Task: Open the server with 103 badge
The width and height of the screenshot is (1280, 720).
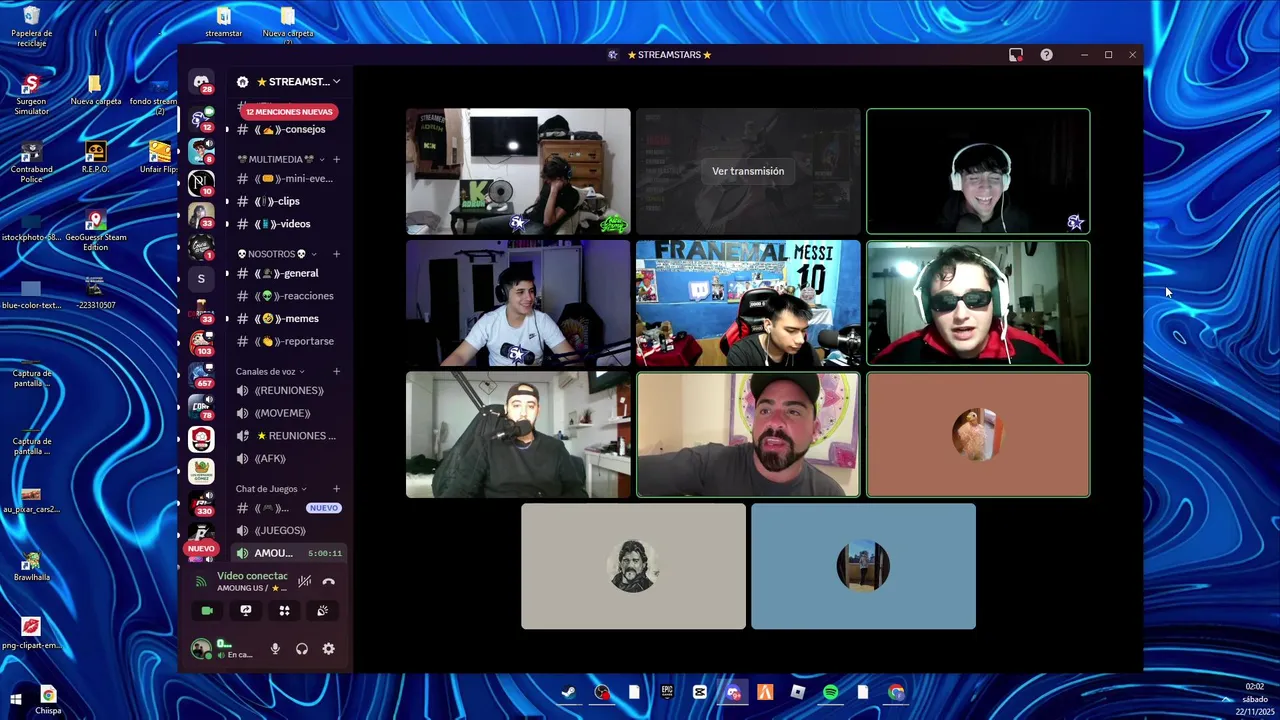Action: (201, 343)
